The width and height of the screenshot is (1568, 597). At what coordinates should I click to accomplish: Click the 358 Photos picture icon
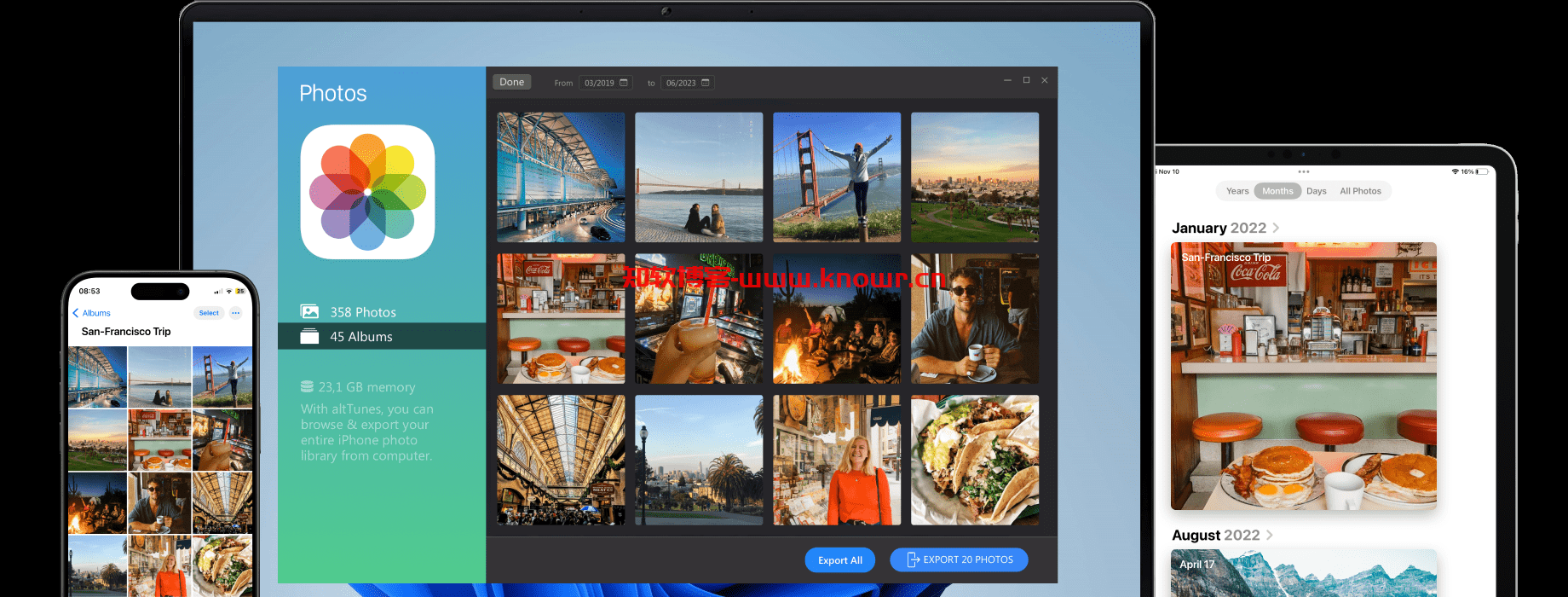[310, 312]
